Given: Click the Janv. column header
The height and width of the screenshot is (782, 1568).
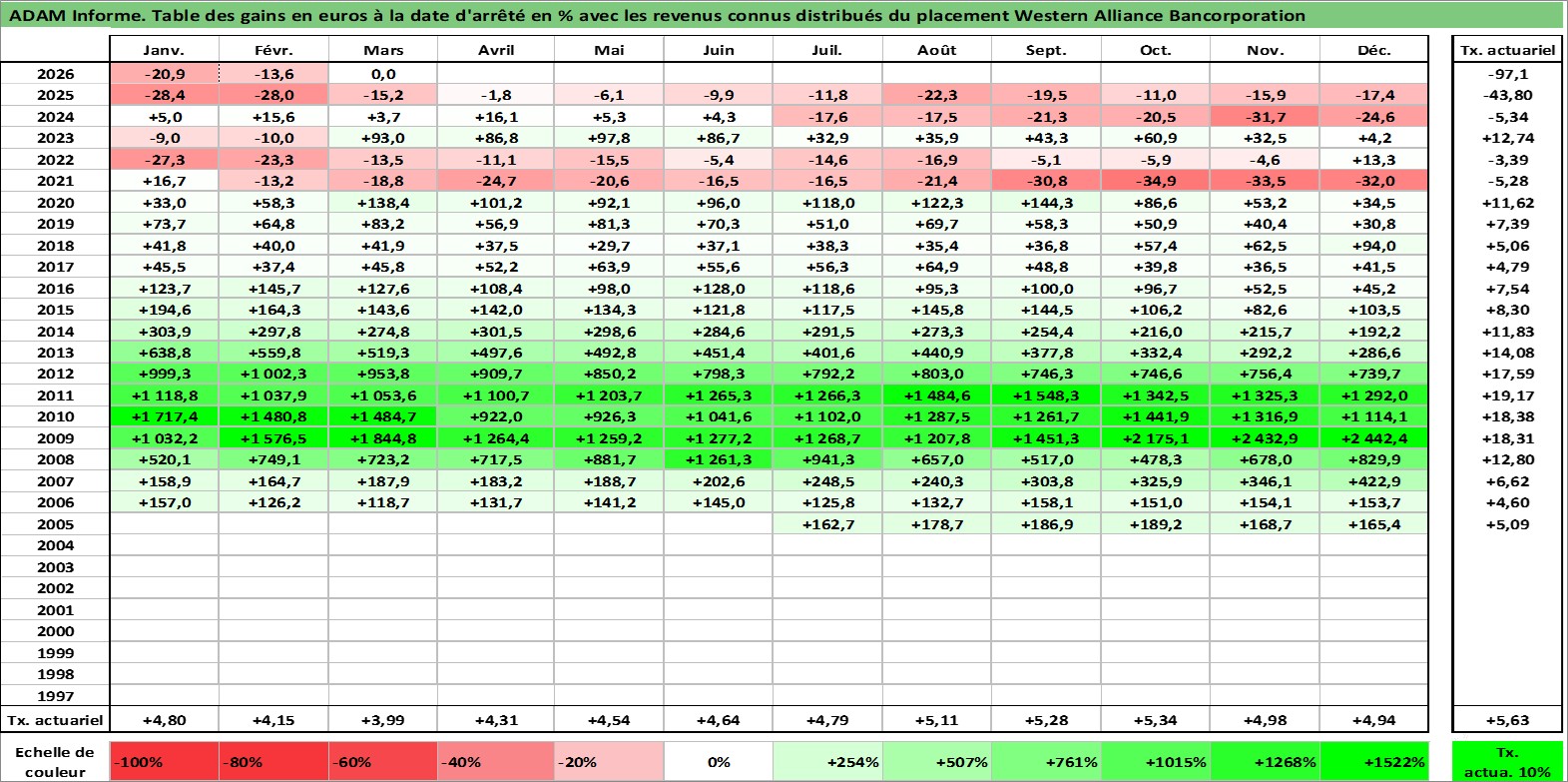Looking at the screenshot, I should pyautogui.click(x=164, y=50).
